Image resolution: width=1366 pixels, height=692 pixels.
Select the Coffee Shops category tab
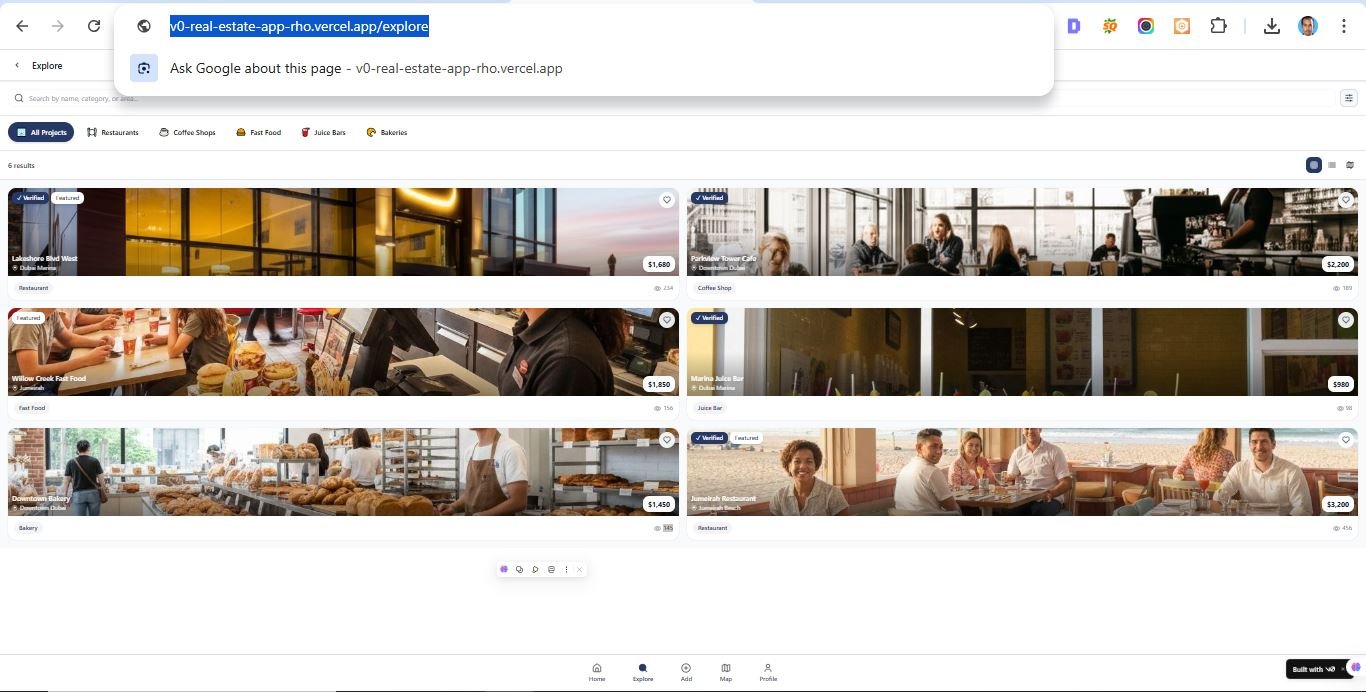(x=187, y=132)
